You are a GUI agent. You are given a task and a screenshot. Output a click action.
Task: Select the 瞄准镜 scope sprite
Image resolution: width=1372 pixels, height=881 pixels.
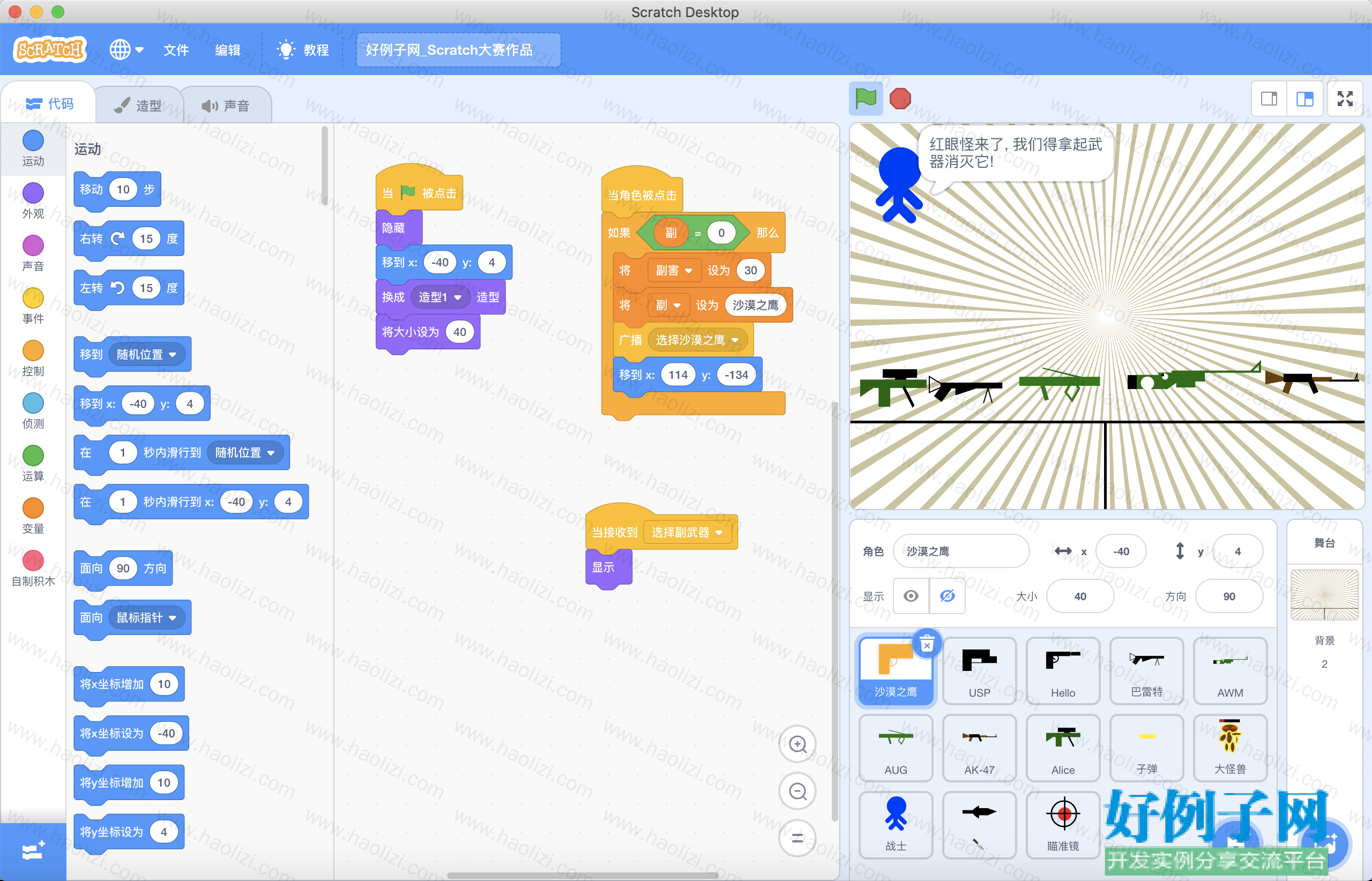pos(1062,825)
